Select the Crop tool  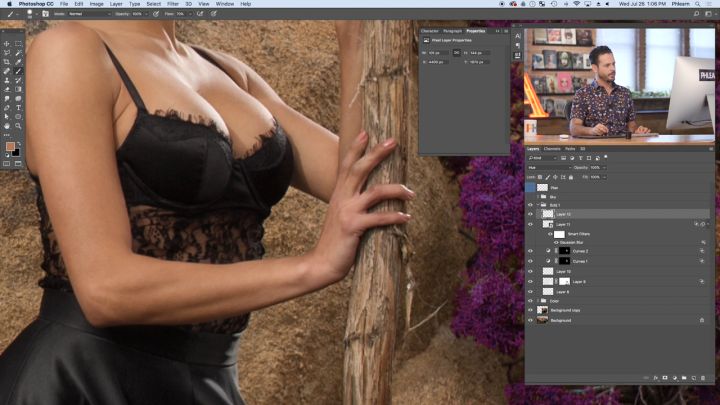[x=7, y=62]
